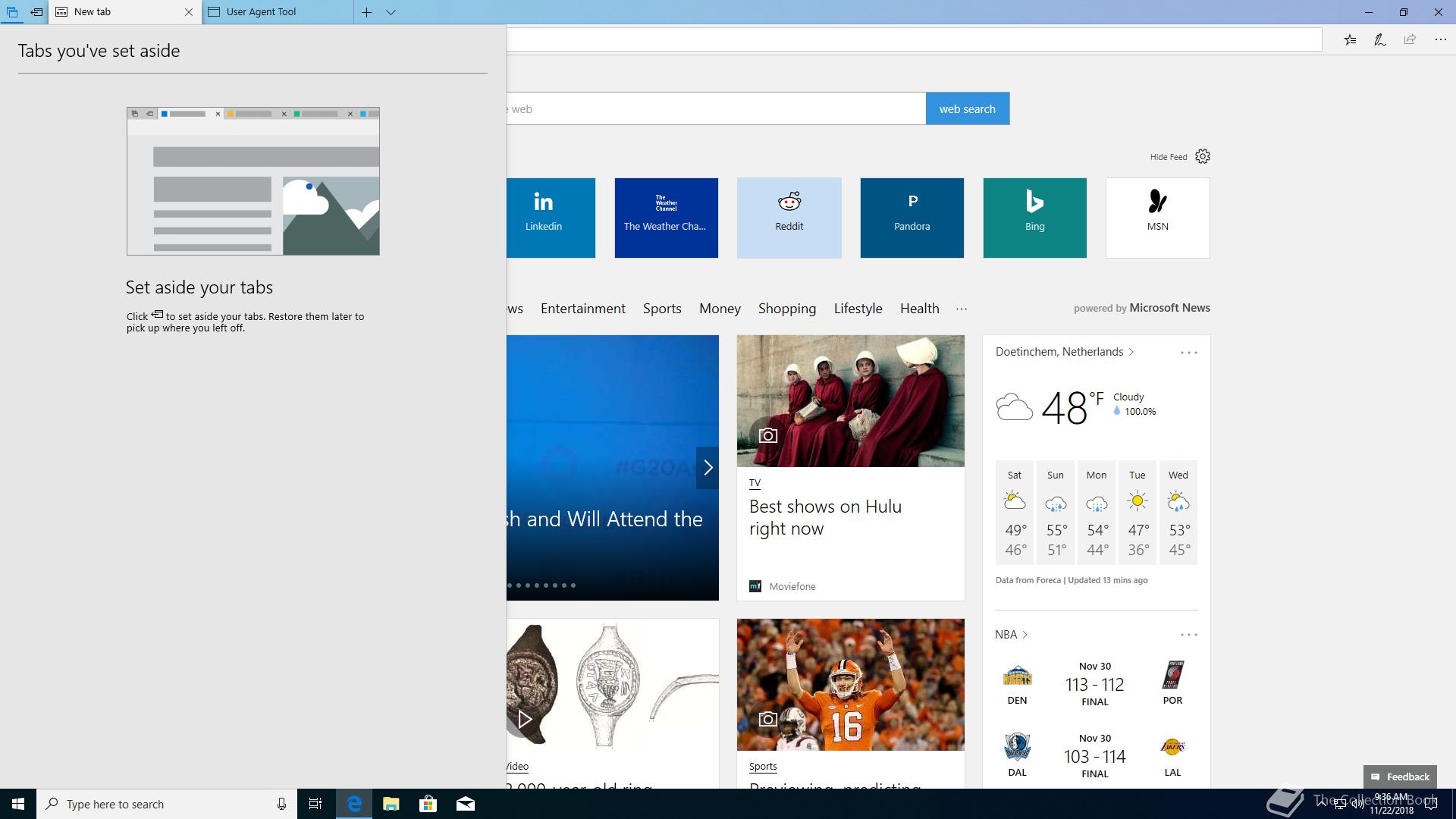Expand more news categories ellipsis
The width and height of the screenshot is (1456, 819).
pos(962,309)
